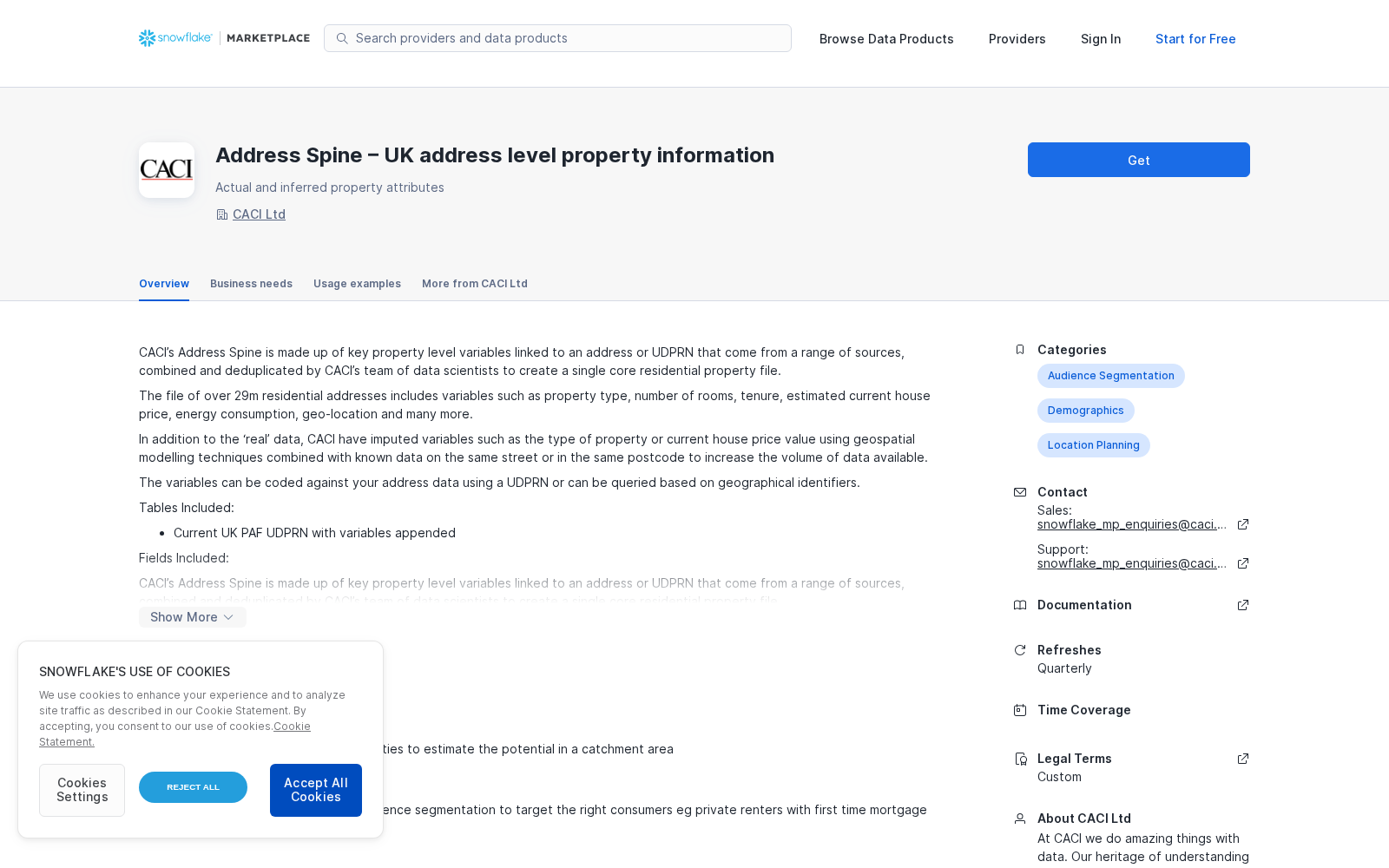The height and width of the screenshot is (868, 1389).
Task: Expand description with Show More
Action: click(193, 617)
